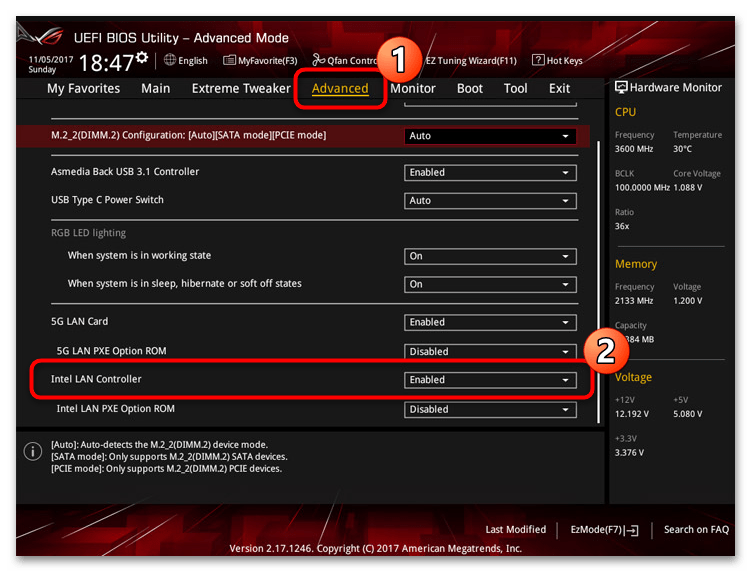Click Memory voltage value 1.200 V

(687, 301)
